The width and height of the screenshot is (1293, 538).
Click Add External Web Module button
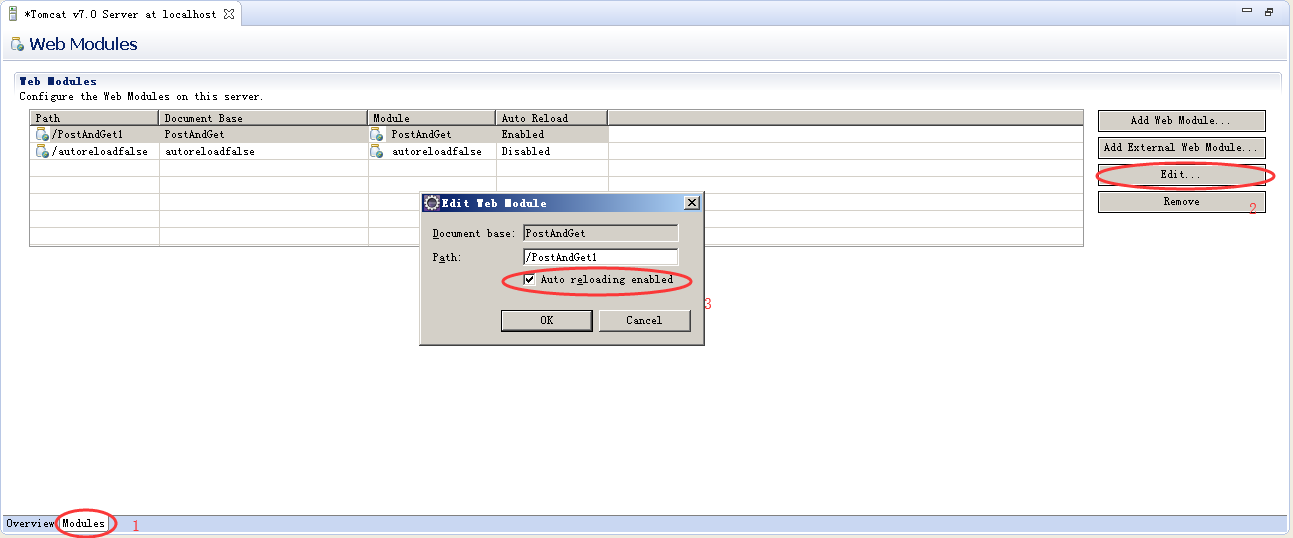[x=1181, y=147]
